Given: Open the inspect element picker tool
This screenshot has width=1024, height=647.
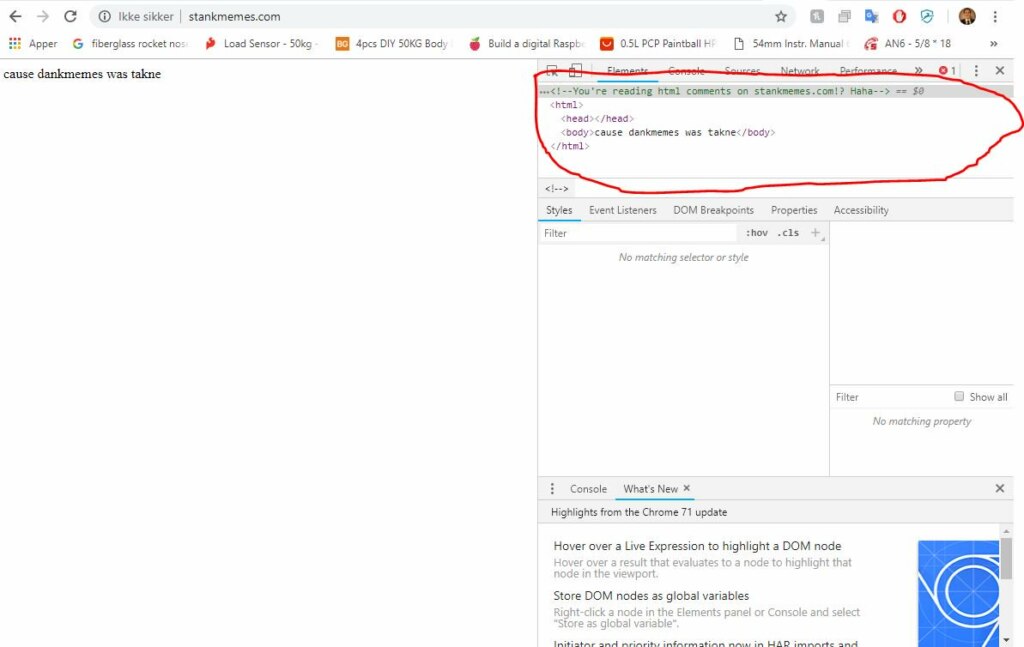Looking at the screenshot, I should tap(552, 71).
